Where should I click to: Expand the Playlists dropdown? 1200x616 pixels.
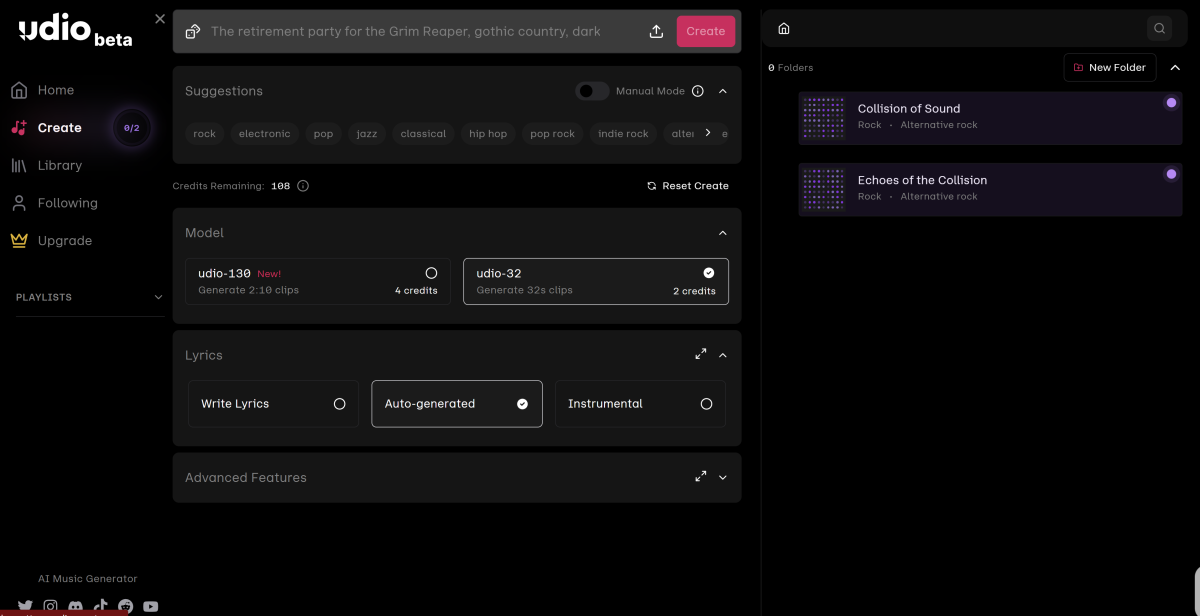[x=158, y=297]
